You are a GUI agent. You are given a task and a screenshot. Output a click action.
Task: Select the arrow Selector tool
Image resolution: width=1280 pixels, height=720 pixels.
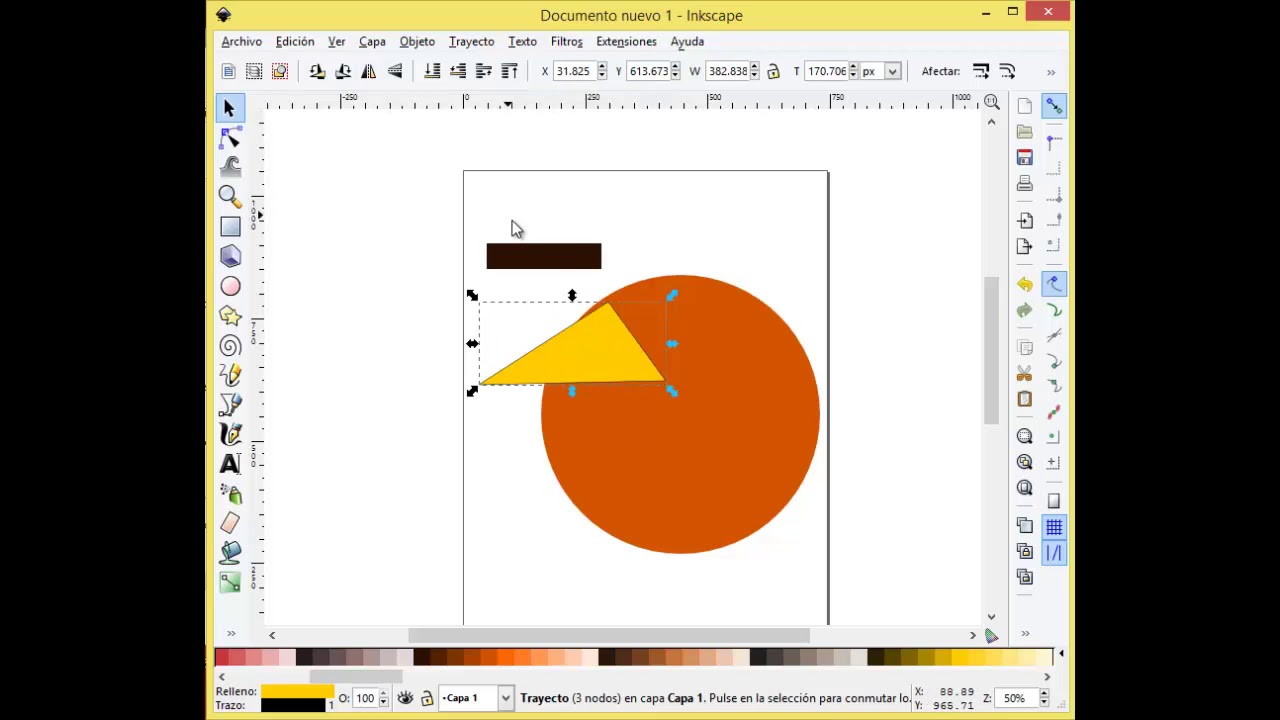tap(229, 108)
